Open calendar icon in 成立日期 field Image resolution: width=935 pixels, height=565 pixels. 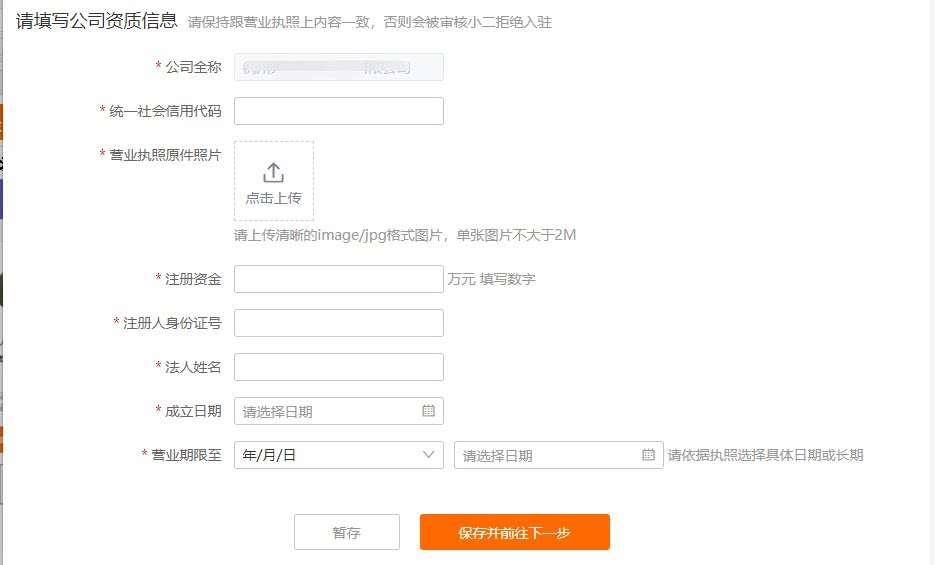pos(428,411)
